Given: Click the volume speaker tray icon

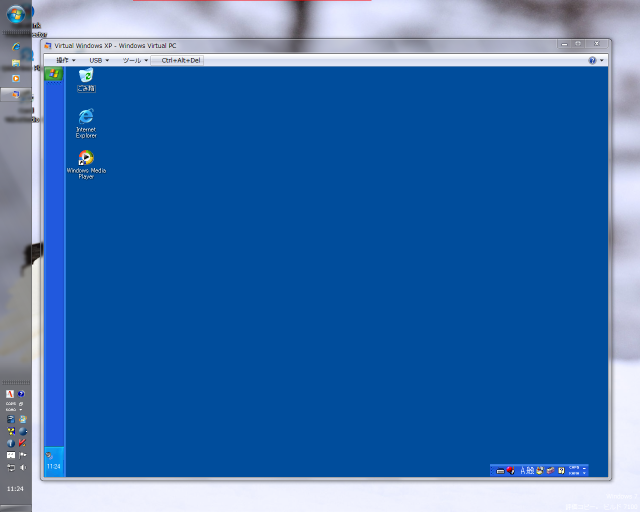Looking at the screenshot, I should click(22, 467).
